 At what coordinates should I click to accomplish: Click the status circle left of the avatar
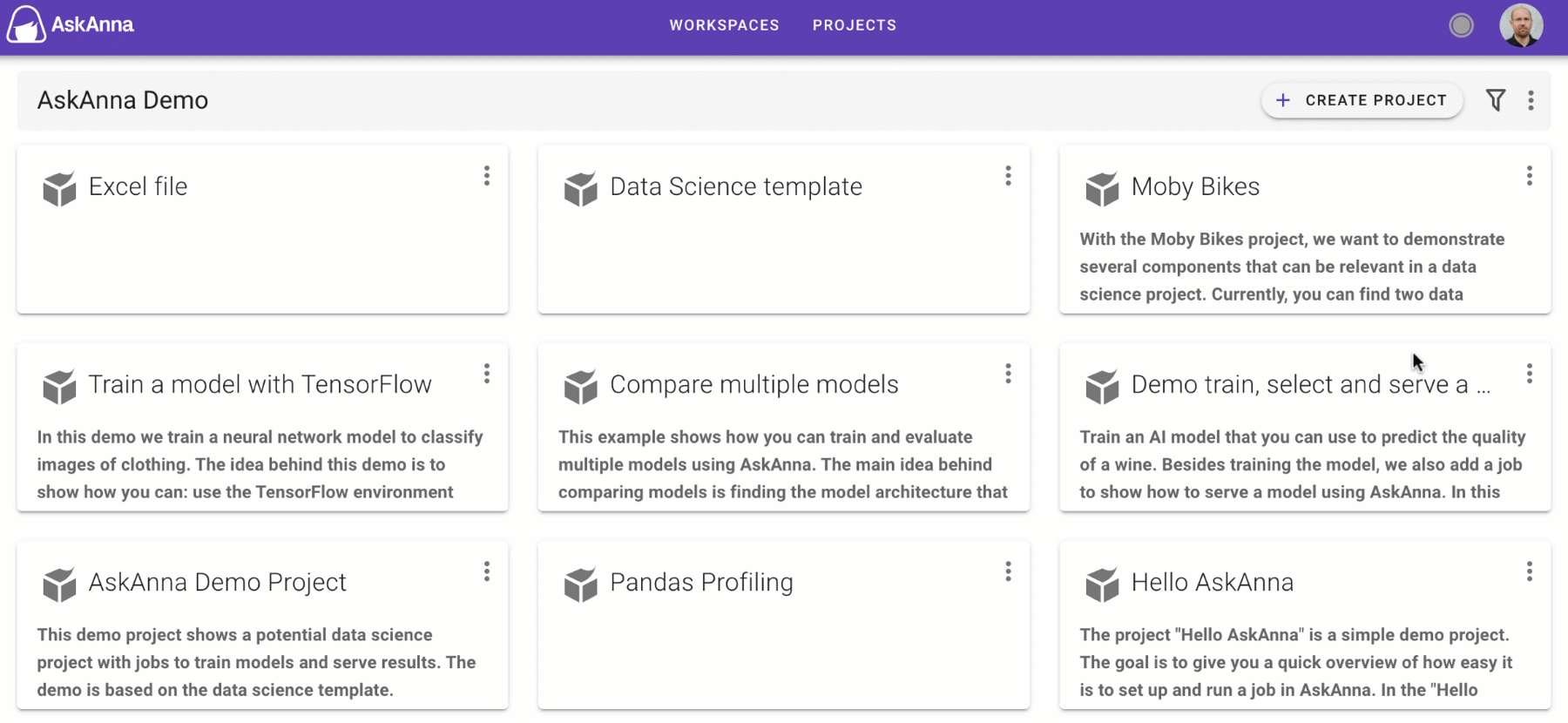1462,25
